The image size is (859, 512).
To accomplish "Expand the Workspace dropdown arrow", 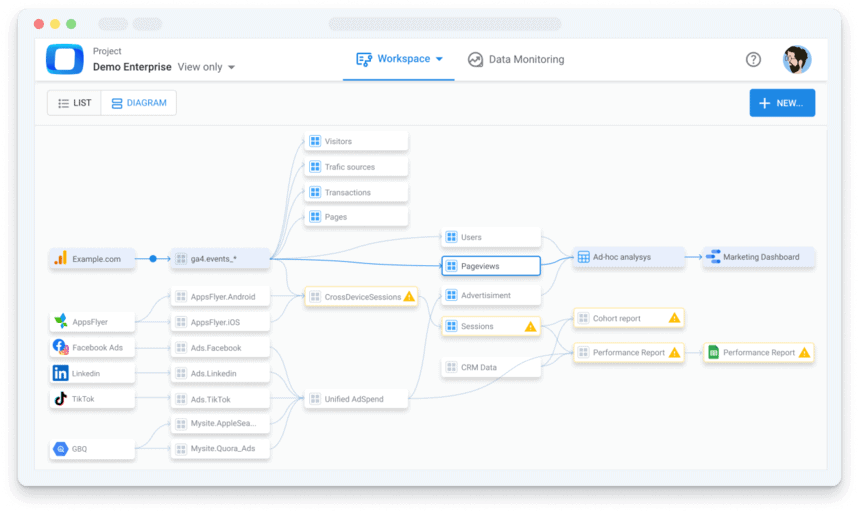I will (439, 59).
